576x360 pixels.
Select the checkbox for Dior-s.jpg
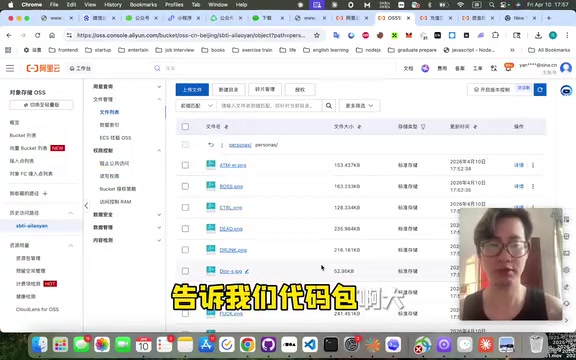[x=185, y=271]
